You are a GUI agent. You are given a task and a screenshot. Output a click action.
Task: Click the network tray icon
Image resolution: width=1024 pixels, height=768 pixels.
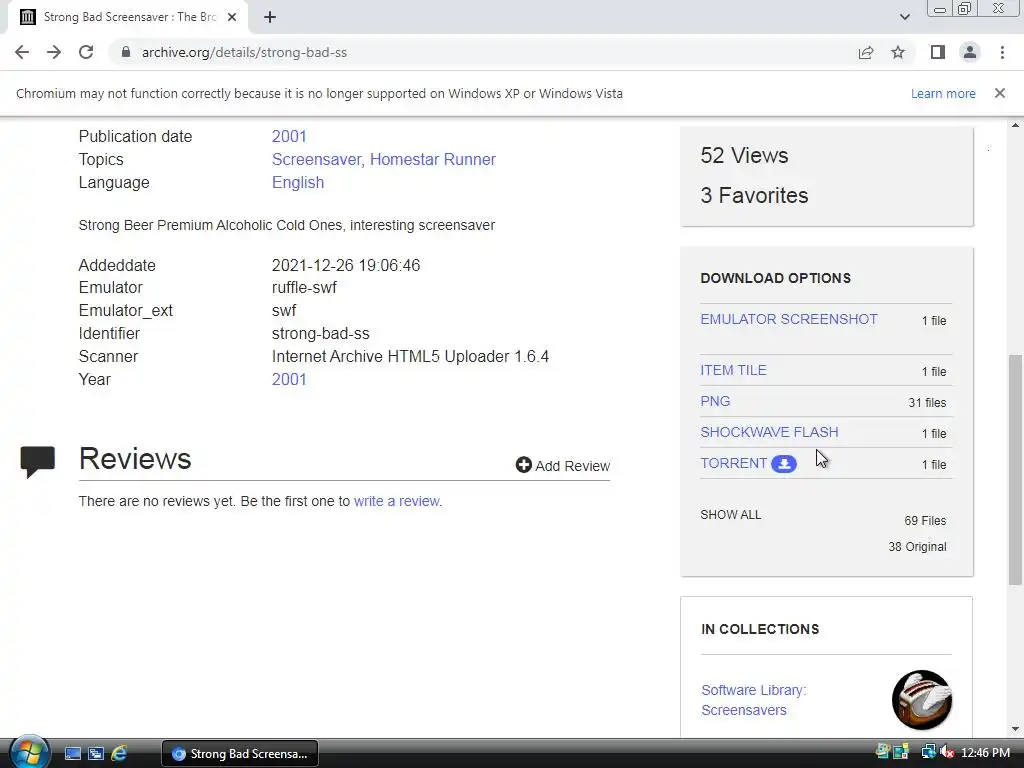(928, 752)
